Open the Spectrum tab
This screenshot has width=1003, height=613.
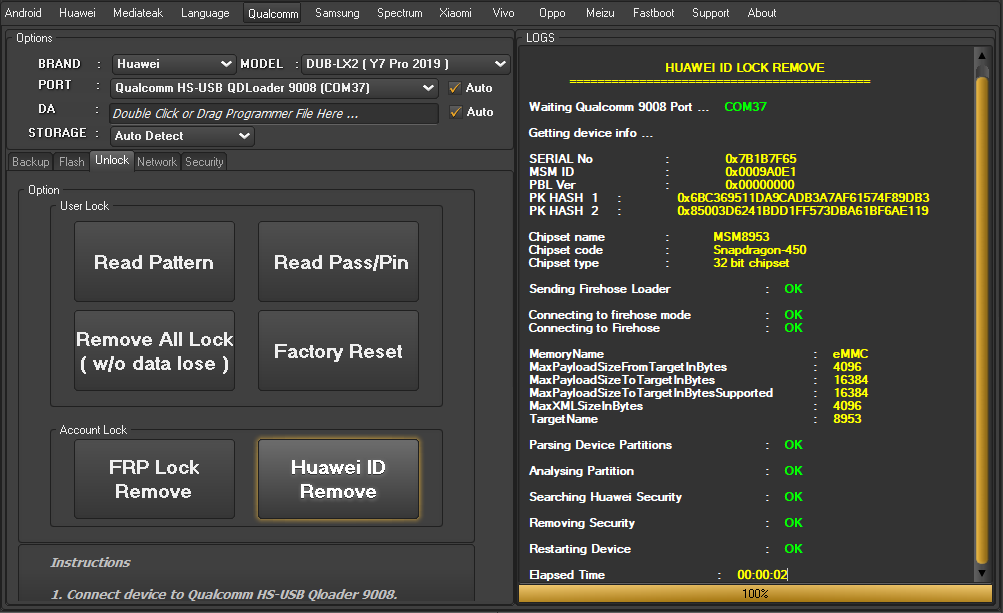coord(400,13)
